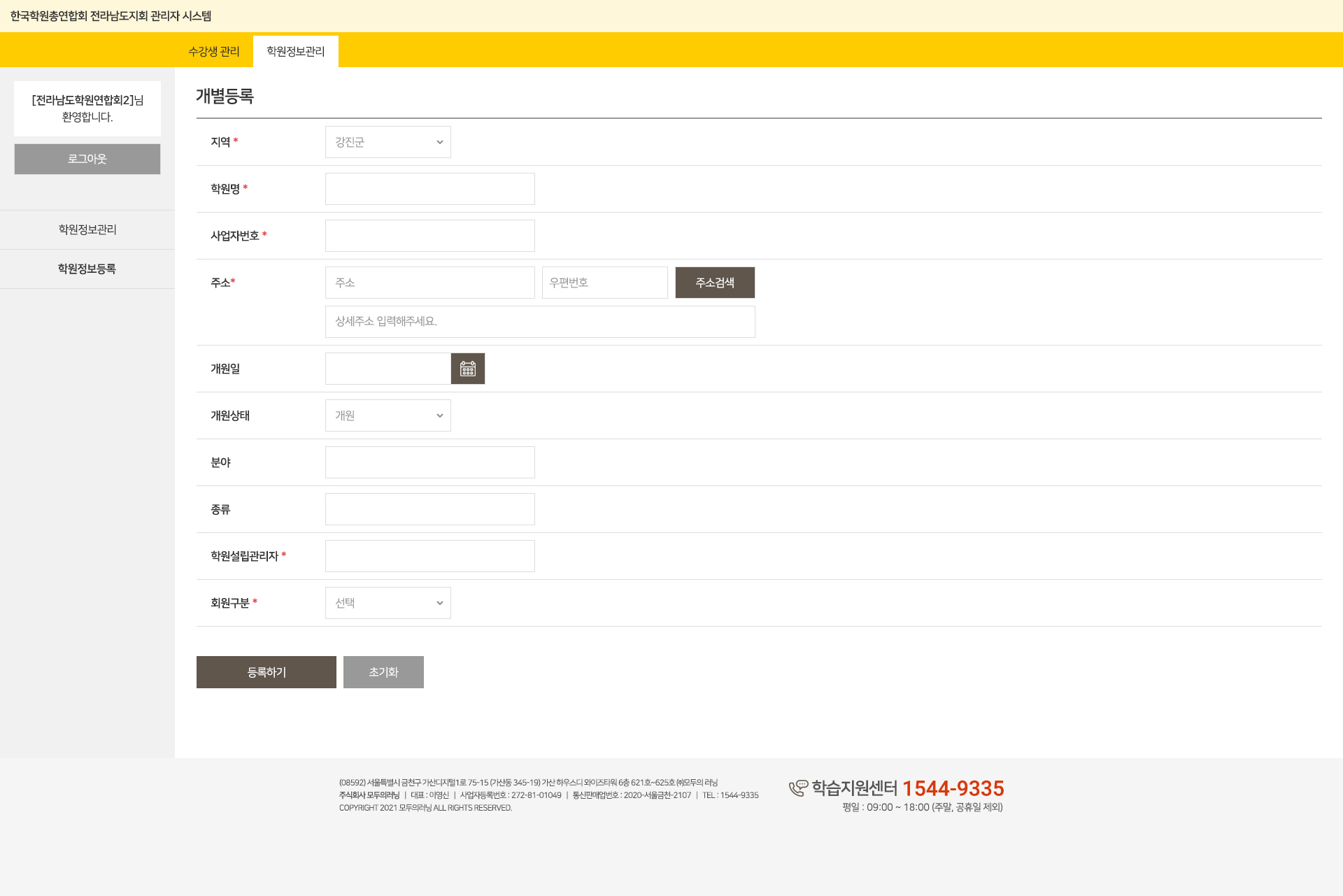The width and height of the screenshot is (1343, 896).
Task: Click the 우편번호 postal code field
Action: 604,283
